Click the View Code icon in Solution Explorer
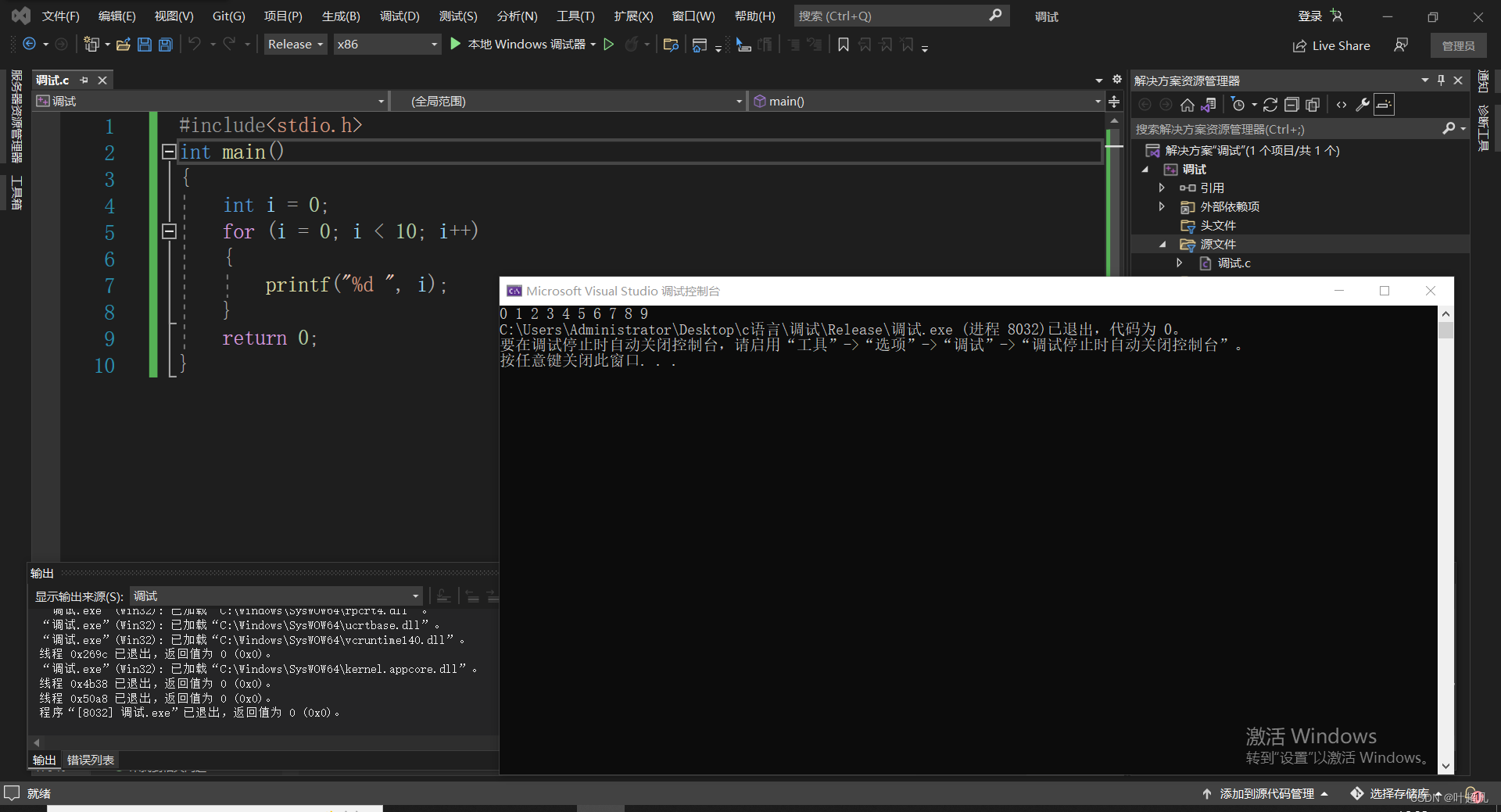1501x812 pixels. pos(1342,105)
